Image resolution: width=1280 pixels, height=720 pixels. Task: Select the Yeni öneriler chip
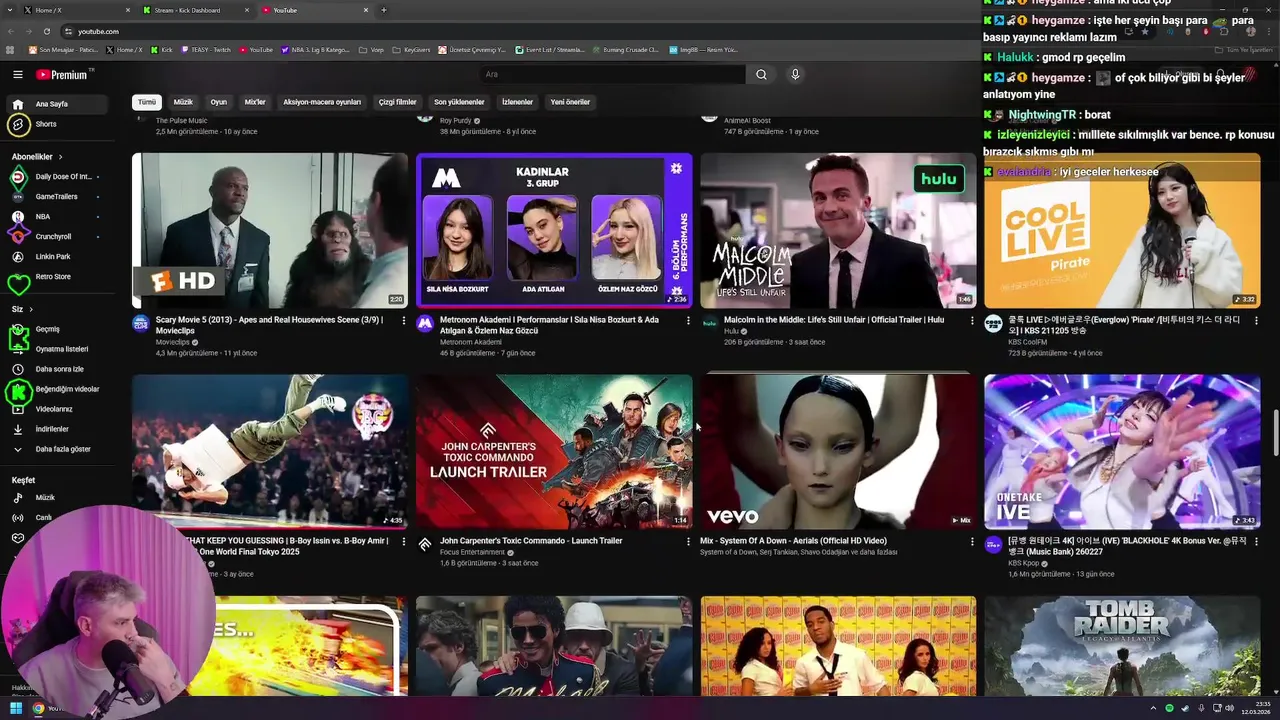570,102
